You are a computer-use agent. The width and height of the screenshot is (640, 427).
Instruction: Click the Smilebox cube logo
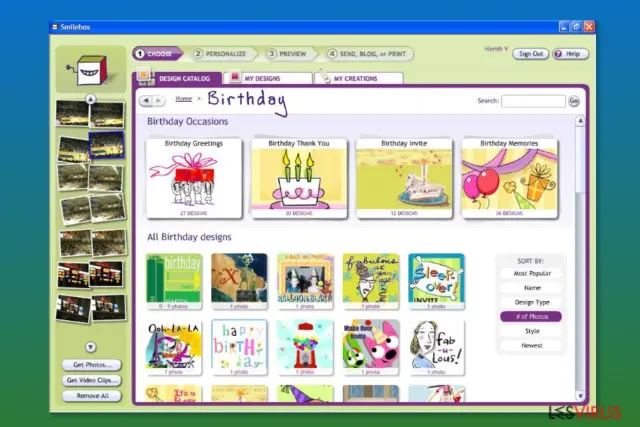90,70
